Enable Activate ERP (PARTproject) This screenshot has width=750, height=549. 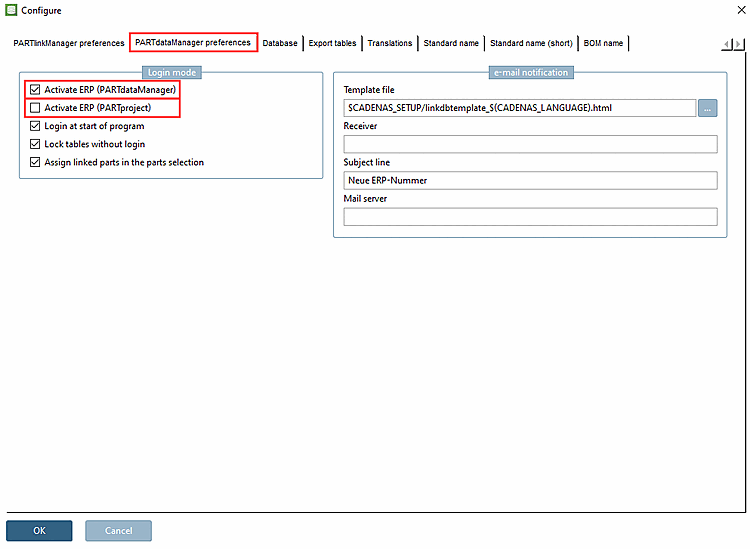35,108
